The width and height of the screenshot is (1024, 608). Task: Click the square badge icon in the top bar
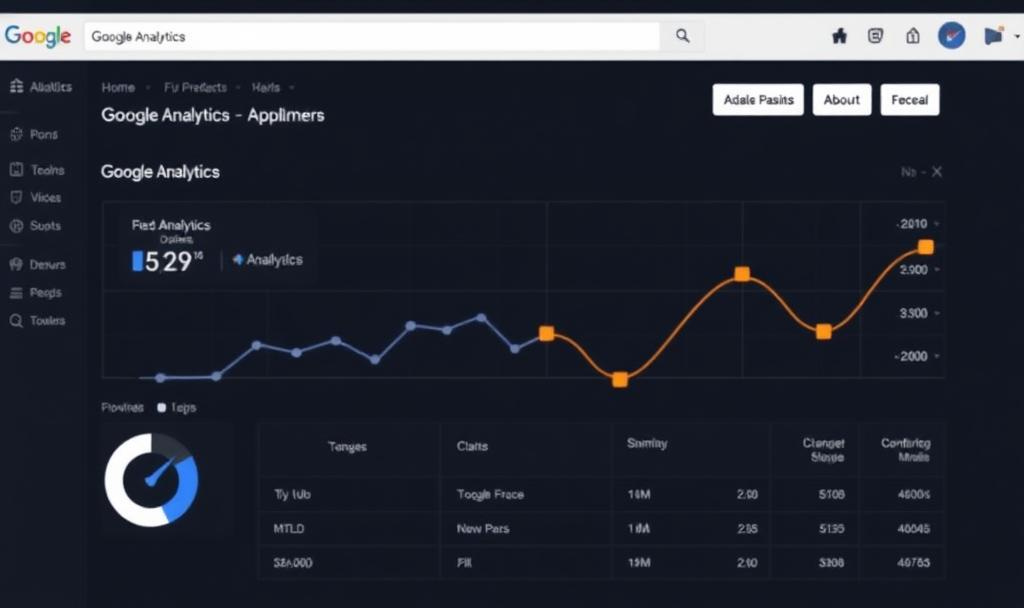pos(875,36)
